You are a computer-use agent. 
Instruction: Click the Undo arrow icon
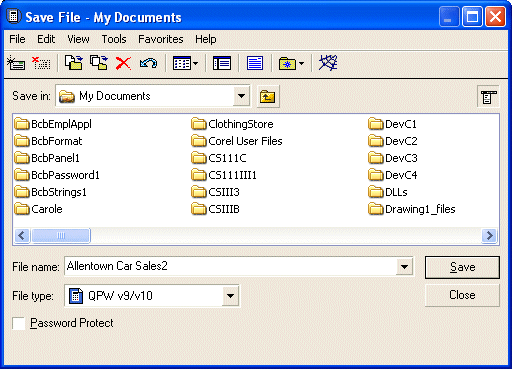148,63
